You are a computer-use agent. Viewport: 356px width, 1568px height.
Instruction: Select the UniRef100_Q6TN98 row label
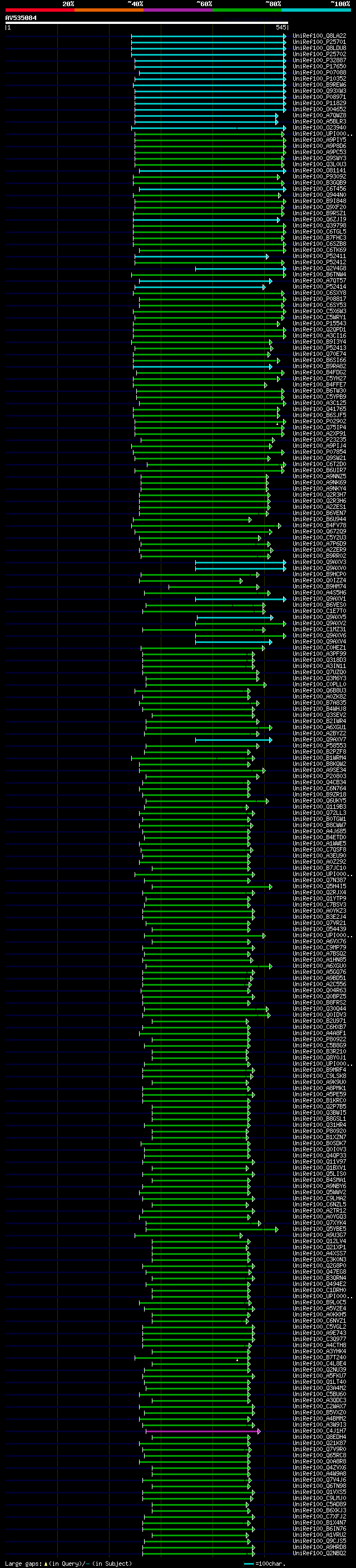coord(319,1486)
